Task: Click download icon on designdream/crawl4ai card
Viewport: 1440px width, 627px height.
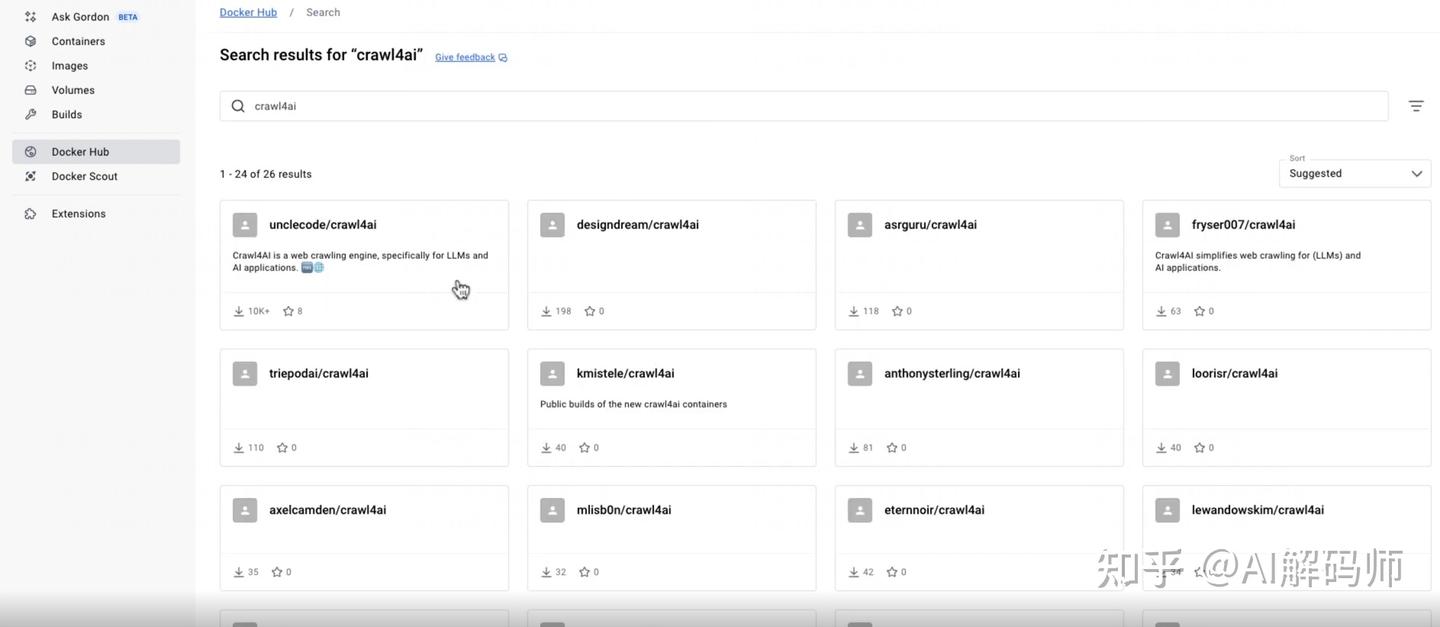Action: click(546, 311)
